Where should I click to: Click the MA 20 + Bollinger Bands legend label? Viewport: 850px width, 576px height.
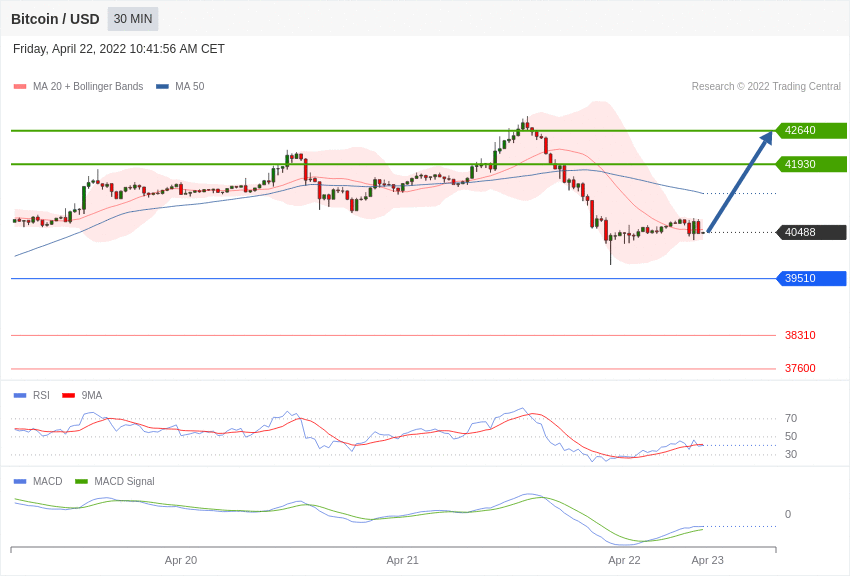pos(88,86)
